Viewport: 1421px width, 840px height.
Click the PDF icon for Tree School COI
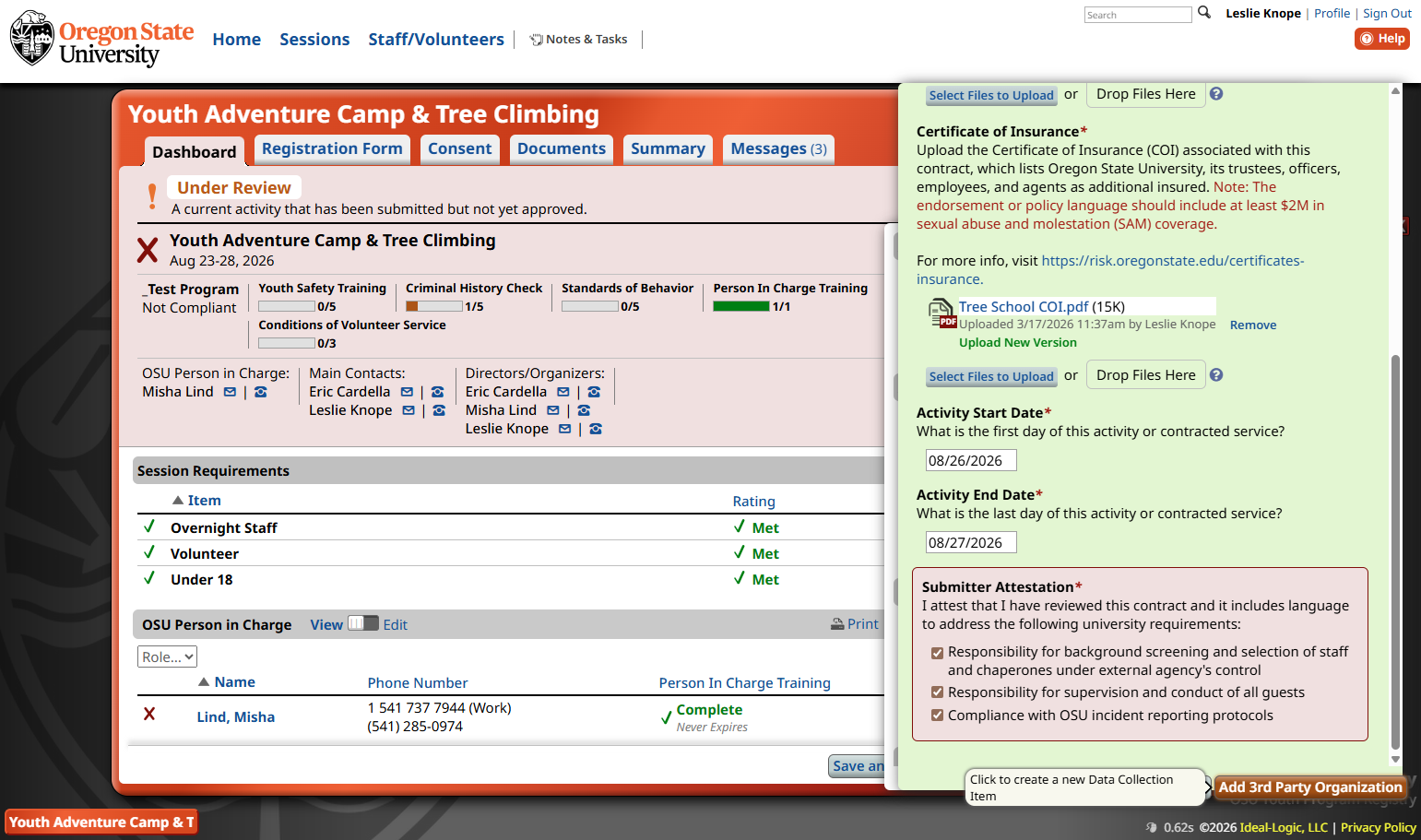[941, 314]
